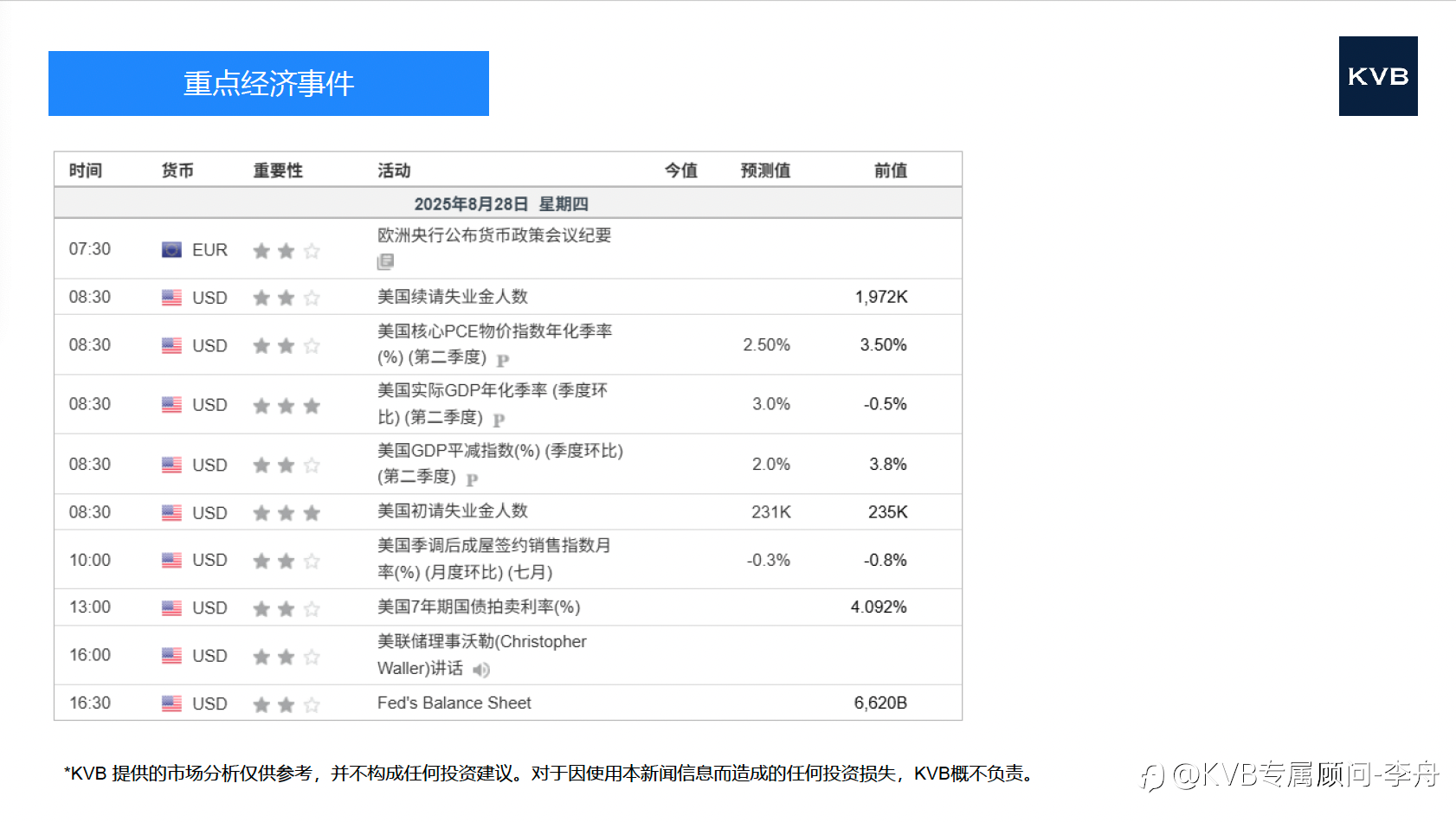Open Fed's Balance Sheet event
The height and width of the screenshot is (822, 1456).
[454, 703]
